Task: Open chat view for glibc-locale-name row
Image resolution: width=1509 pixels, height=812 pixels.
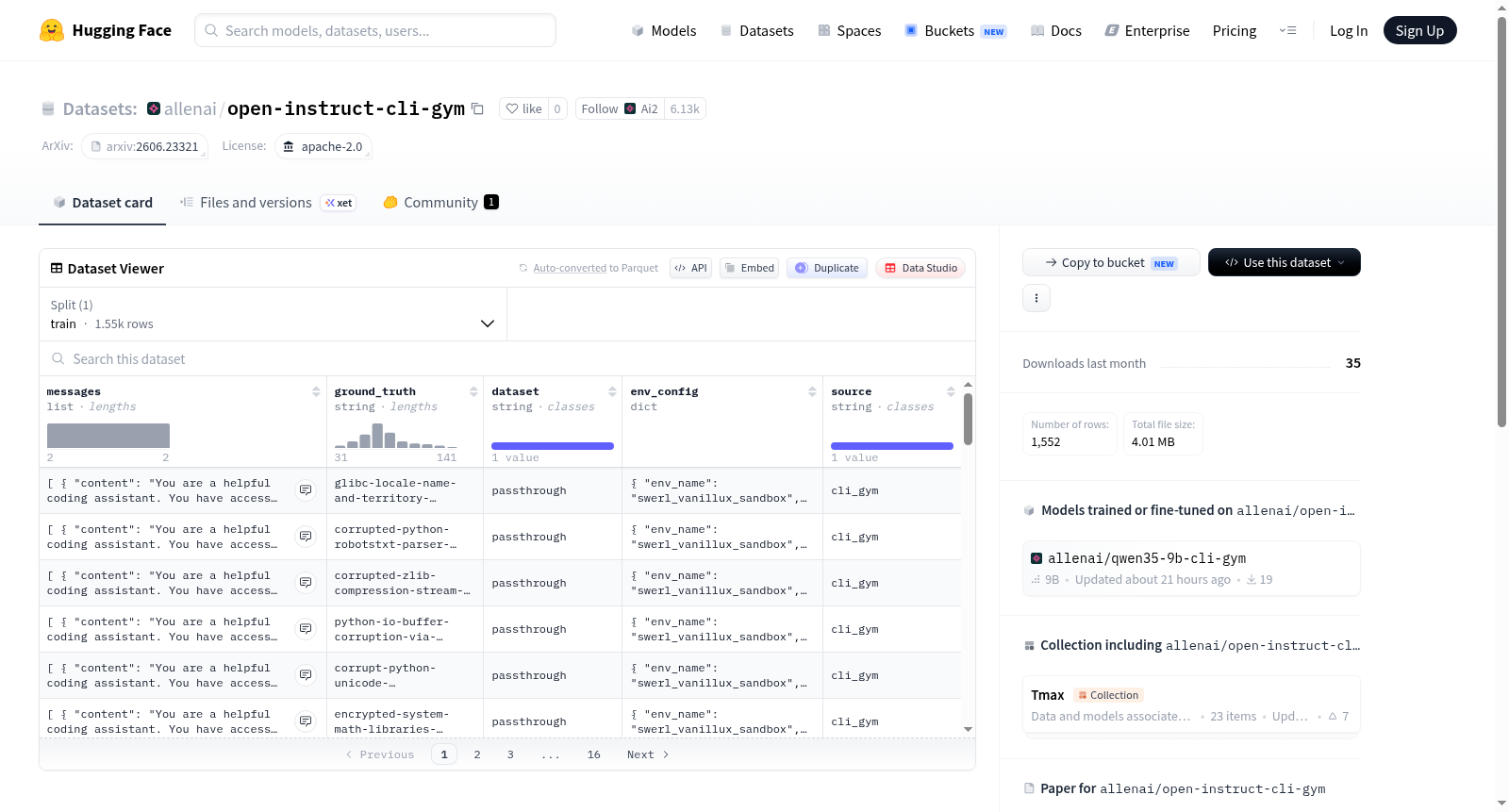Action: (x=306, y=490)
